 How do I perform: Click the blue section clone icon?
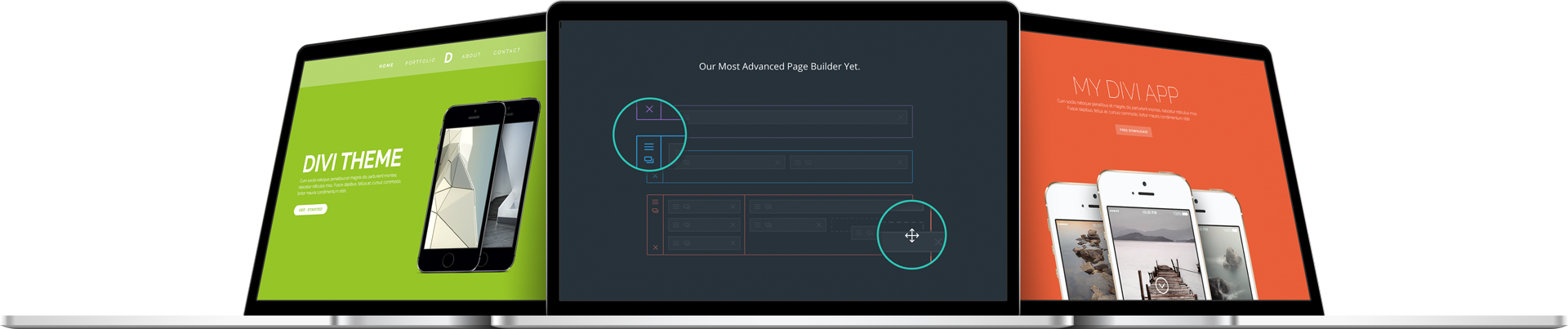(x=648, y=159)
